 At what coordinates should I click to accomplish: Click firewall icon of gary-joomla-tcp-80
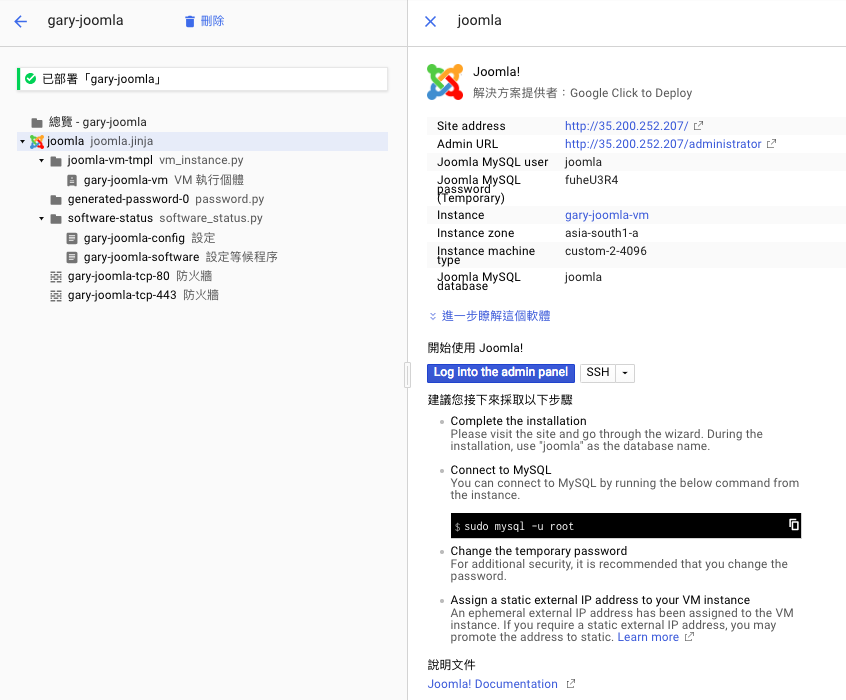click(56, 277)
